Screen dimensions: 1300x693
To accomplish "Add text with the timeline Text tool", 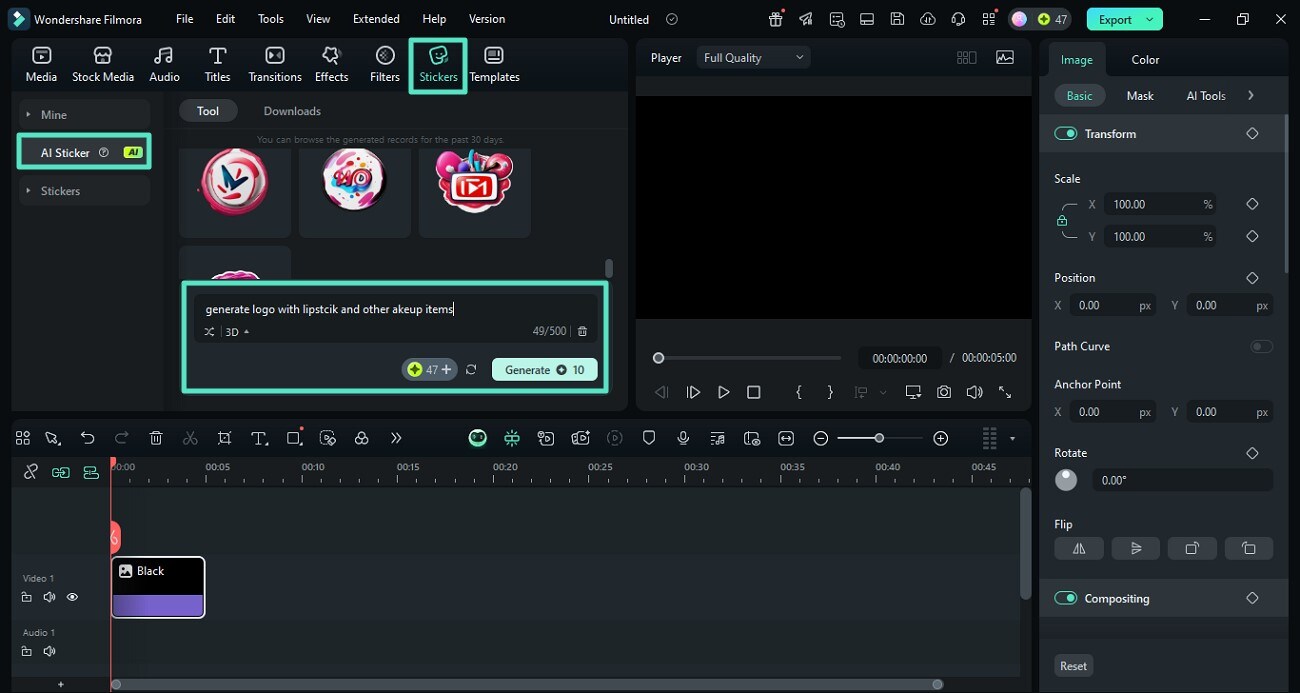I will pyautogui.click(x=259, y=438).
